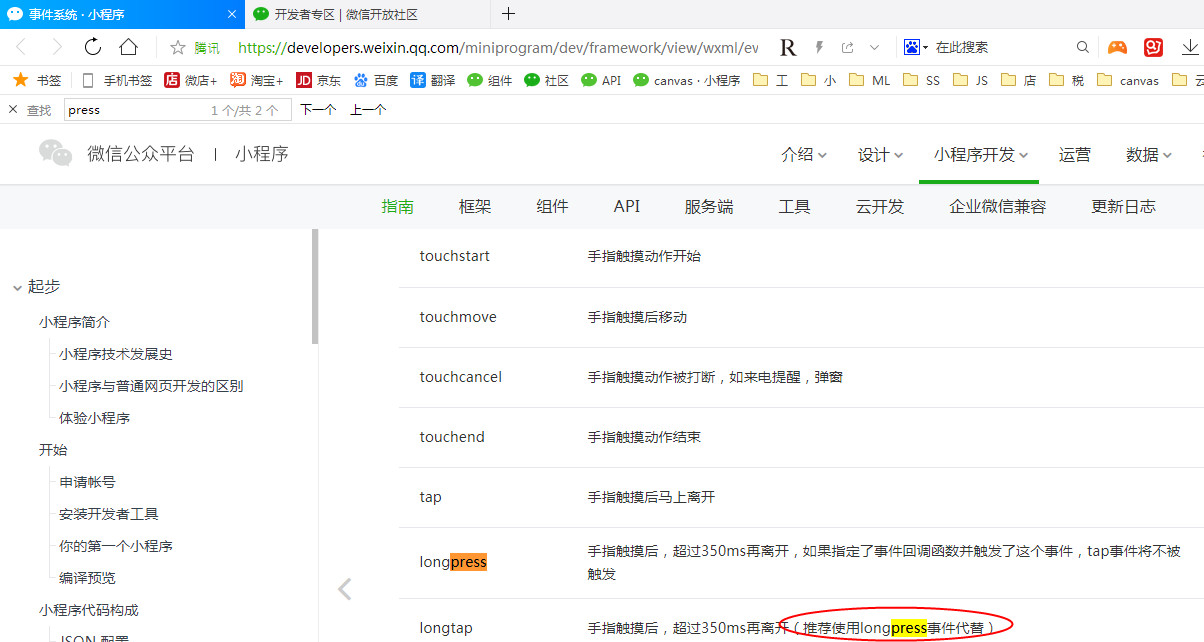Open the downloads arrow icon
The image size is (1204, 642).
[1190, 47]
